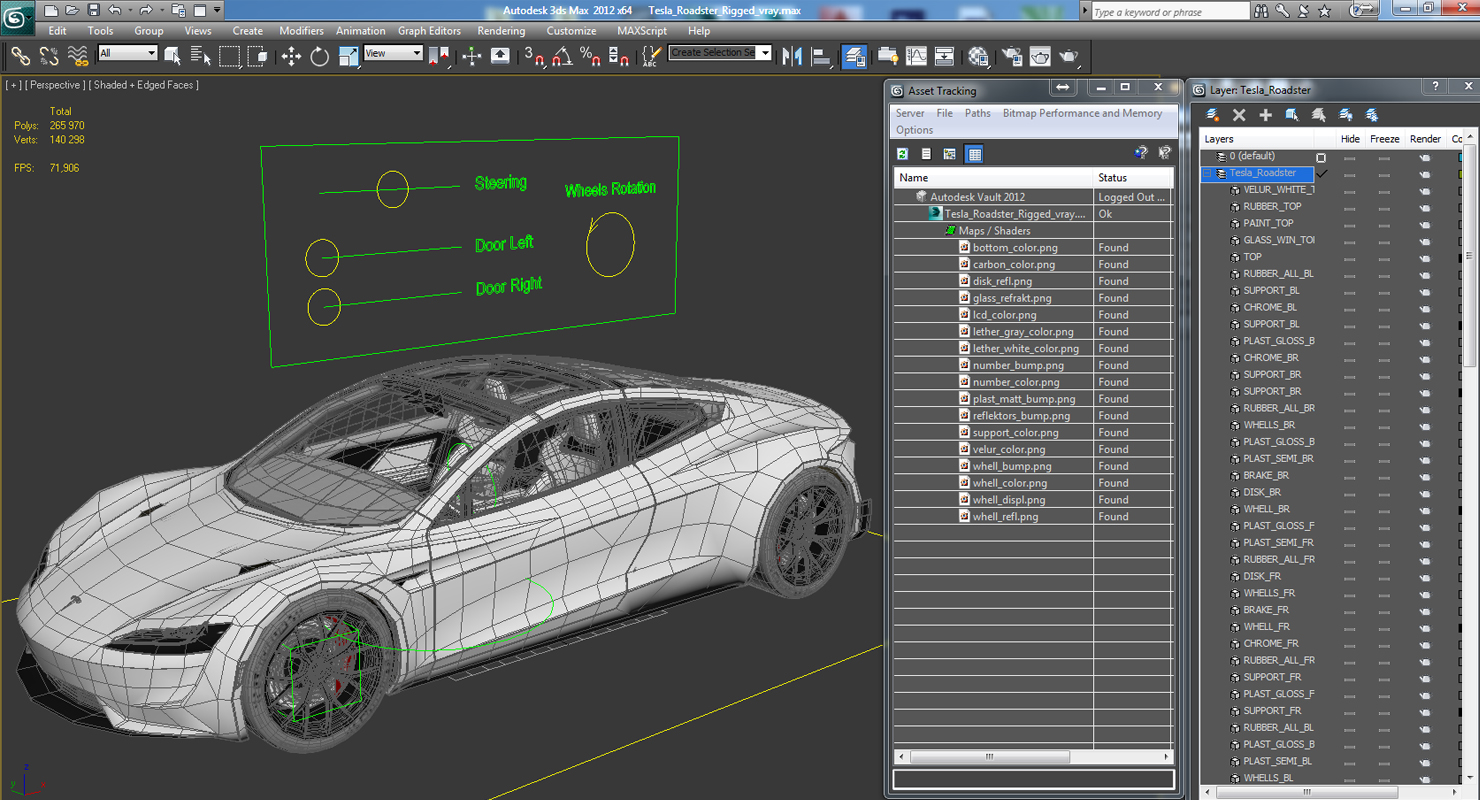Toggle Select and Manipulate mode
Viewport: 1480px width, 800px height.
tap(472, 56)
